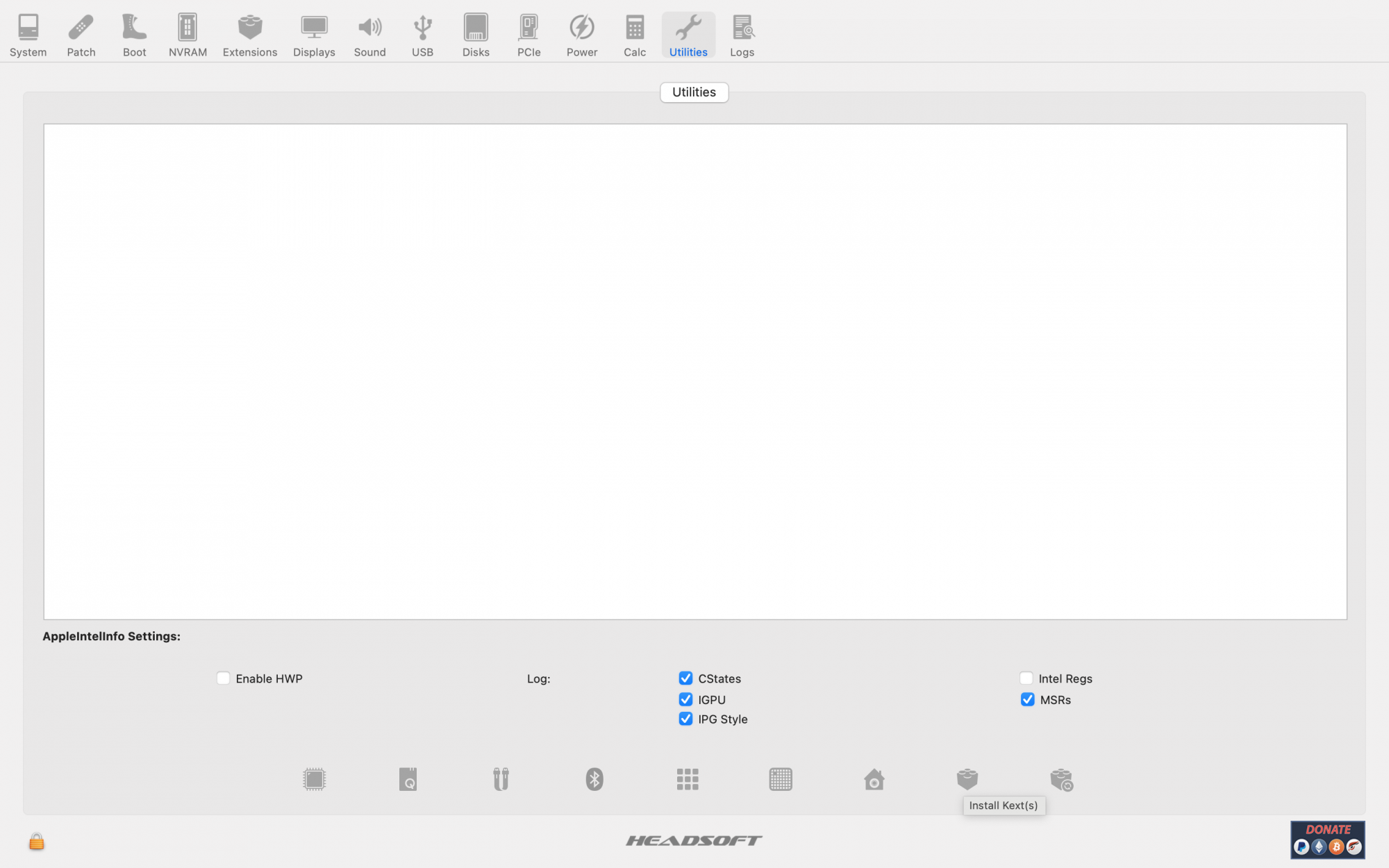Disable MSRs logging checkbox
Screen dimensions: 1389x868
click(1027, 700)
